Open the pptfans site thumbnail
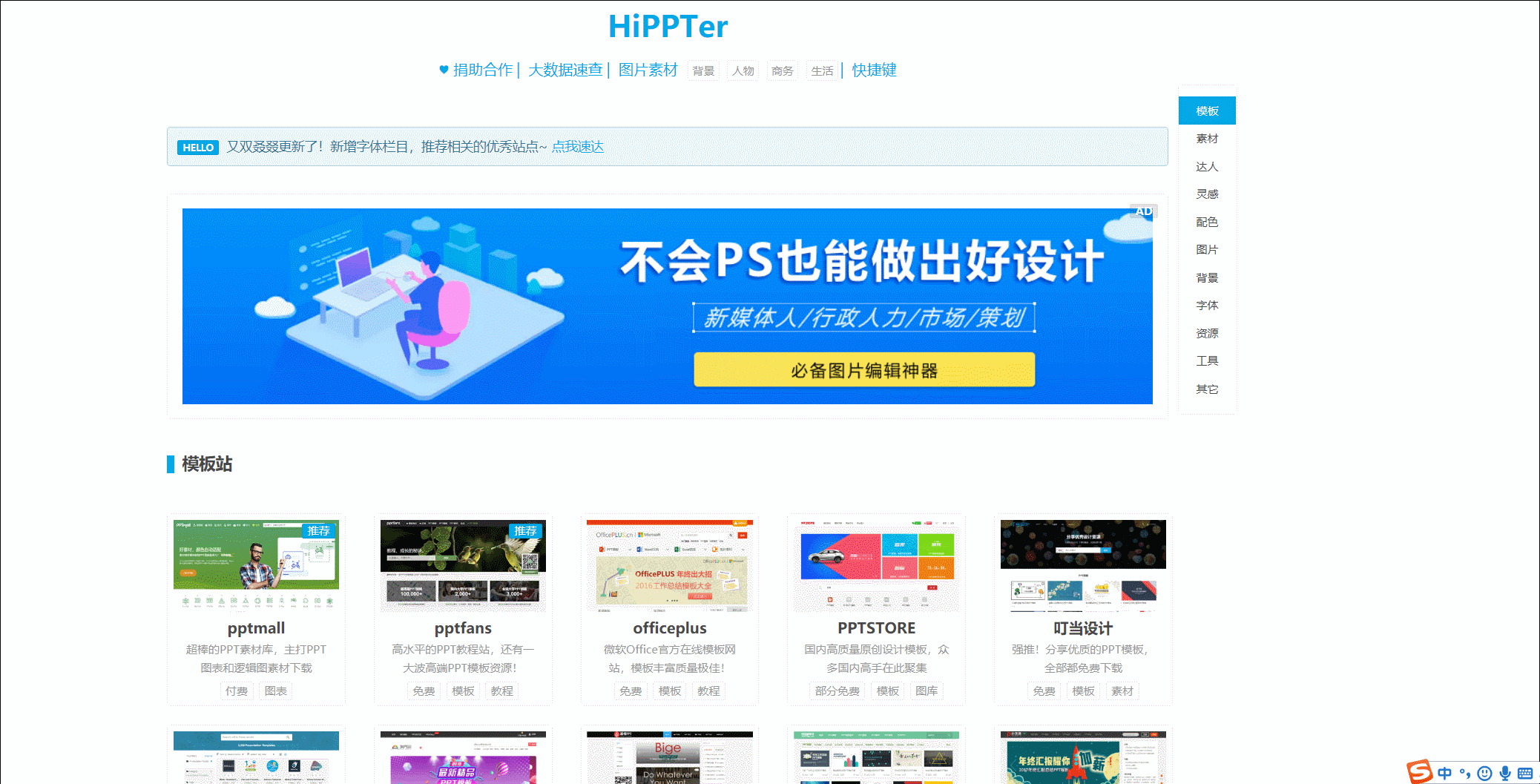Viewport: 1540px width, 784px height. coord(463,565)
